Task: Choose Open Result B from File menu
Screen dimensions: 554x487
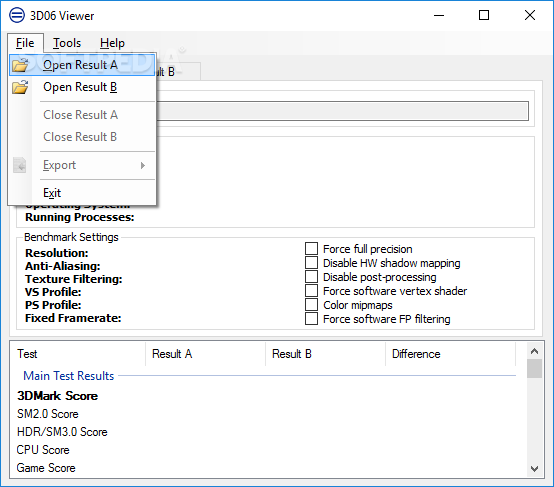Action: click(82, 87)
